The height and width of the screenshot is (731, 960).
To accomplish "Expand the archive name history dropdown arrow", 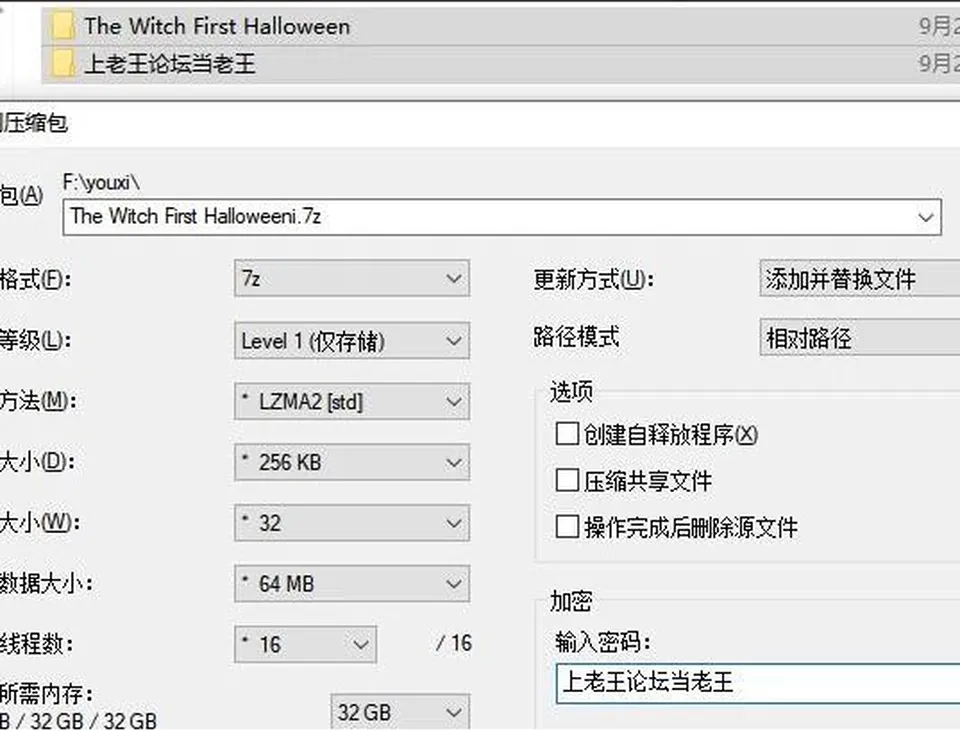I will pyautogui.click(x=925, y=217).
